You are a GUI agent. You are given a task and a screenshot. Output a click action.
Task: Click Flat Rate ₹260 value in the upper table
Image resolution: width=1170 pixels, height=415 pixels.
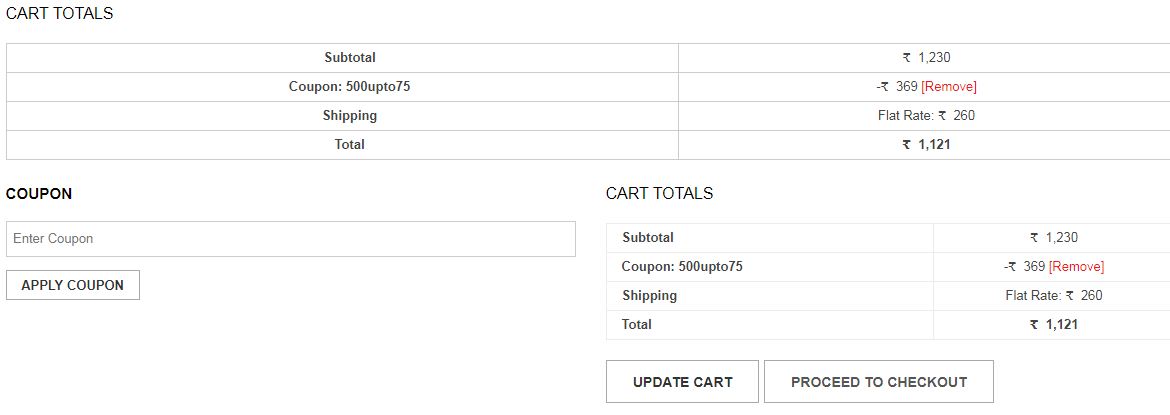(926, 116)
